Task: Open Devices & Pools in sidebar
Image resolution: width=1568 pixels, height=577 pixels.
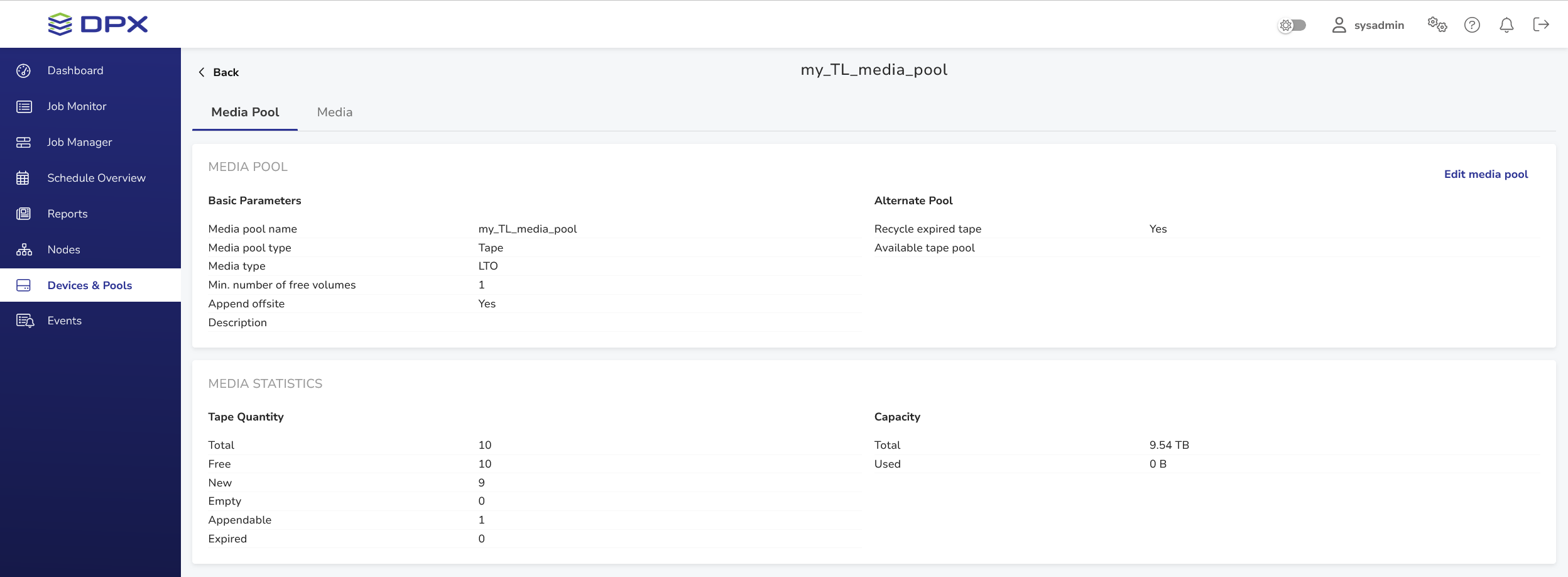Action: [x=90, y=285]
